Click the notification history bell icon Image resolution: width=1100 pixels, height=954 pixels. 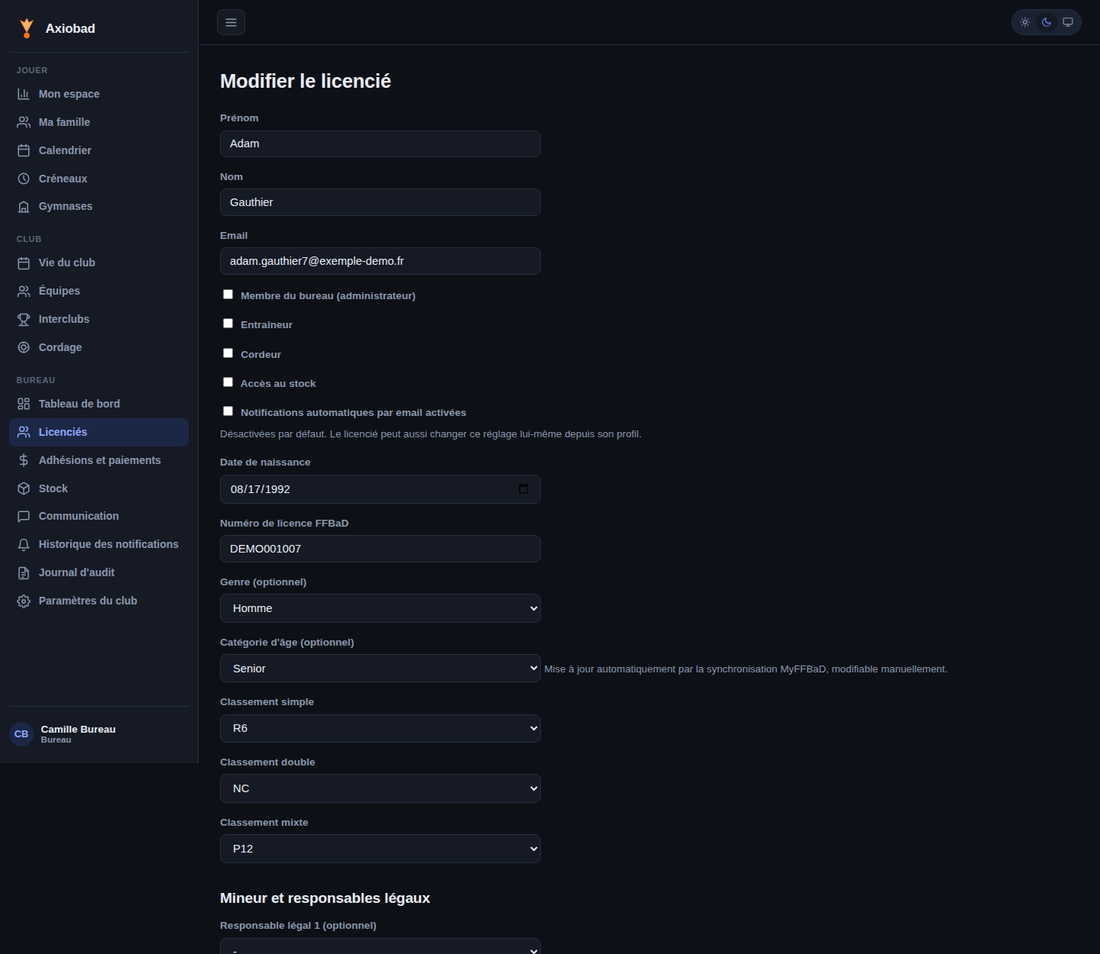click(24, 544)
